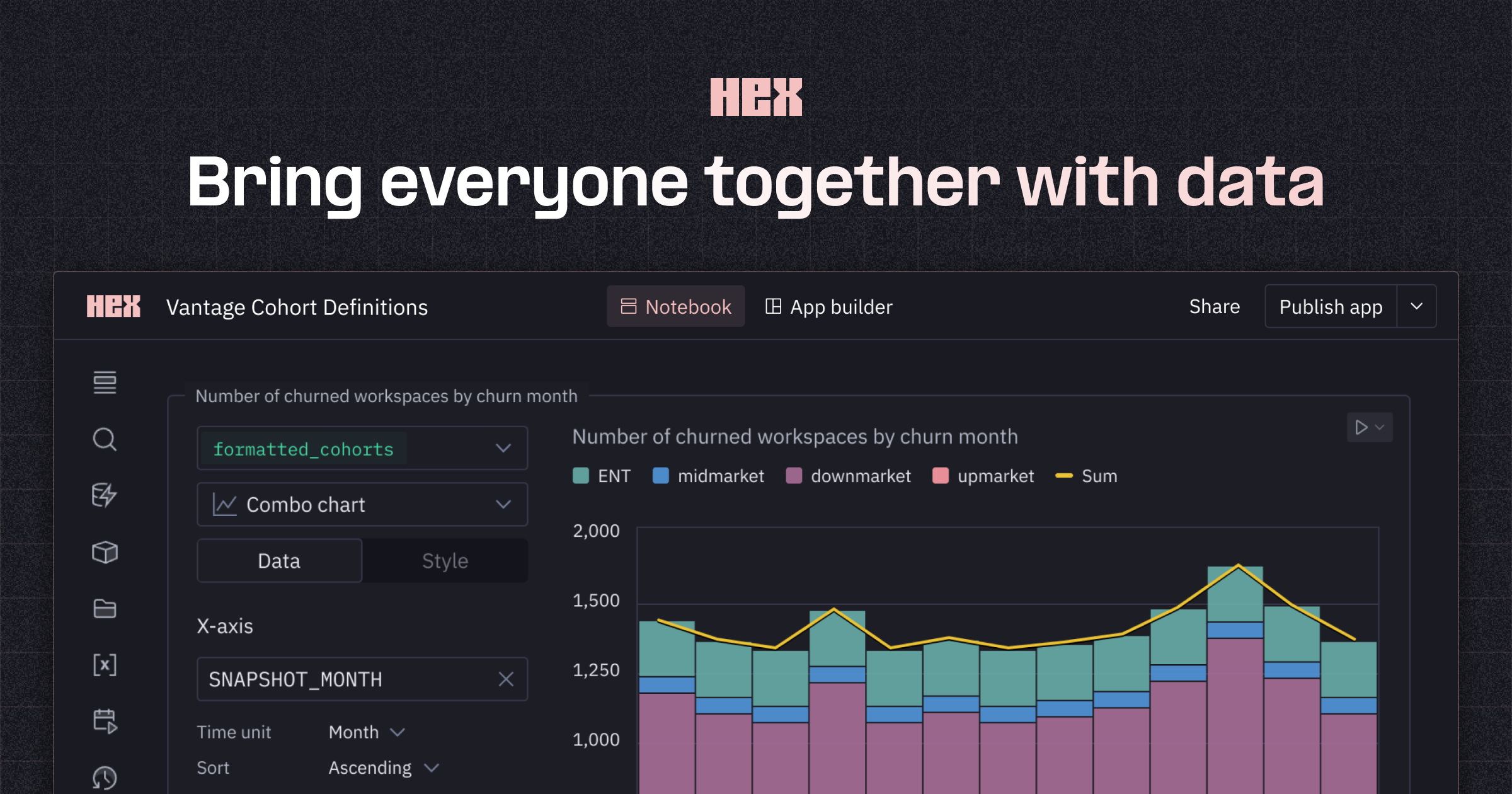The width and height of the screenshot is (1512, 794).
Task: Toggle the midmarket series in the legend
Action: pos(707,476)
